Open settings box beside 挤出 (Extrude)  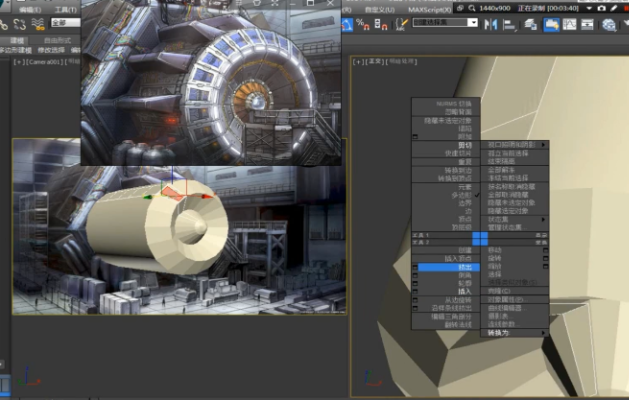coord(414,268)
